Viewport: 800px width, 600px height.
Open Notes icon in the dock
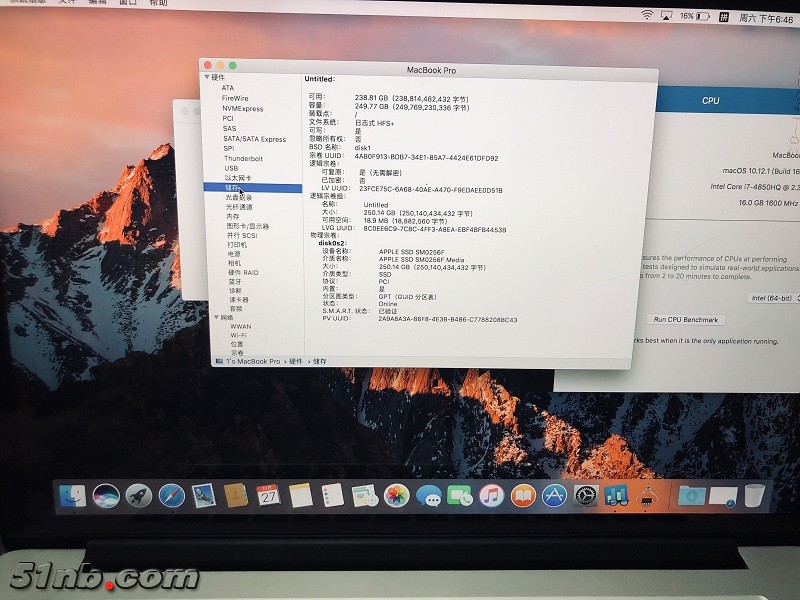click(301, 495)
